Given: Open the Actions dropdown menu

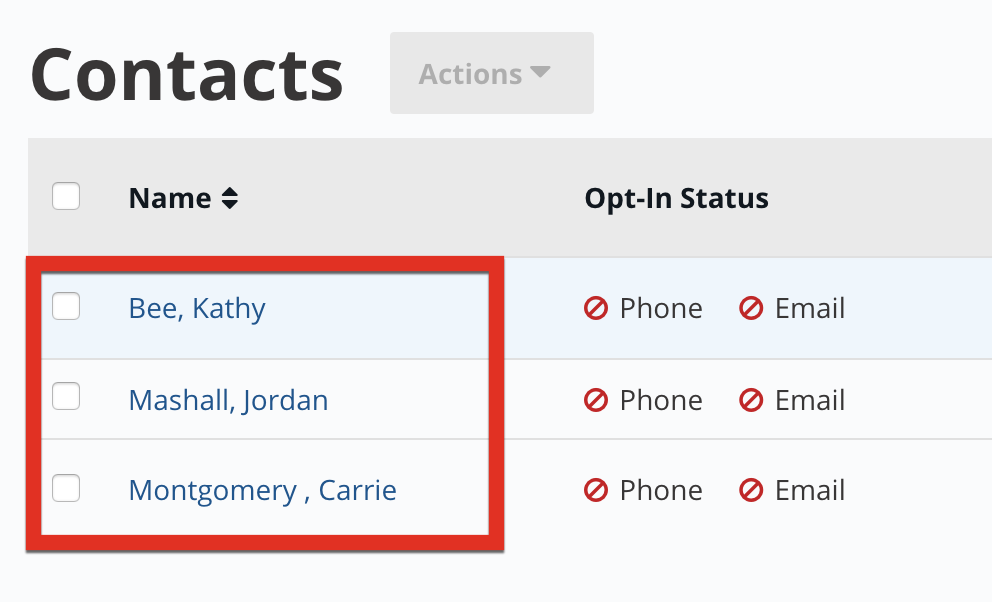Looking at the screenshot, I should point(492,73).
